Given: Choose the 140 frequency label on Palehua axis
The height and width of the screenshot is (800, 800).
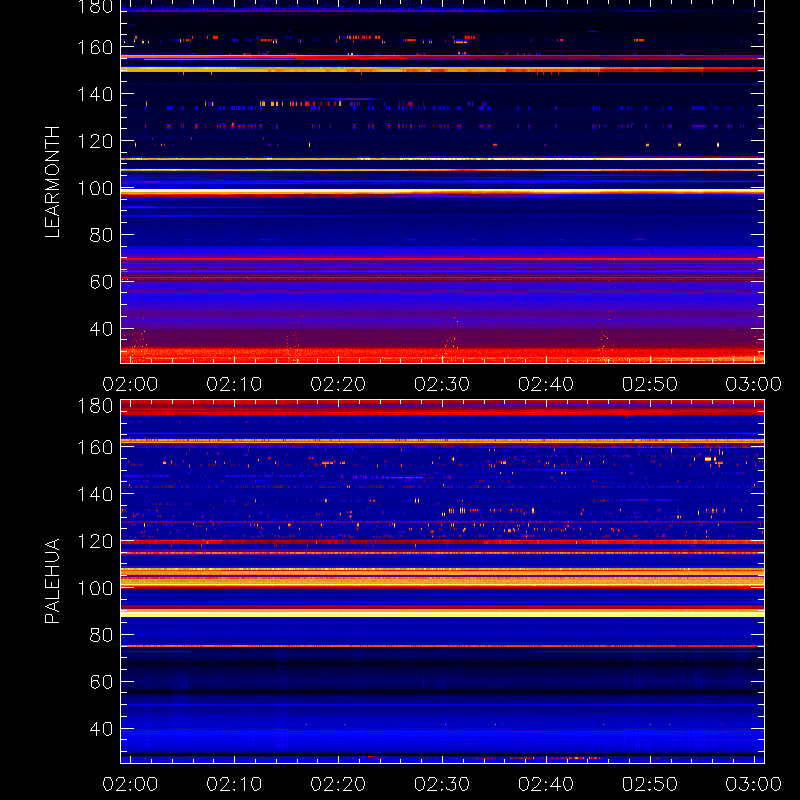Looking at the screenshot, I should point(95,494).
